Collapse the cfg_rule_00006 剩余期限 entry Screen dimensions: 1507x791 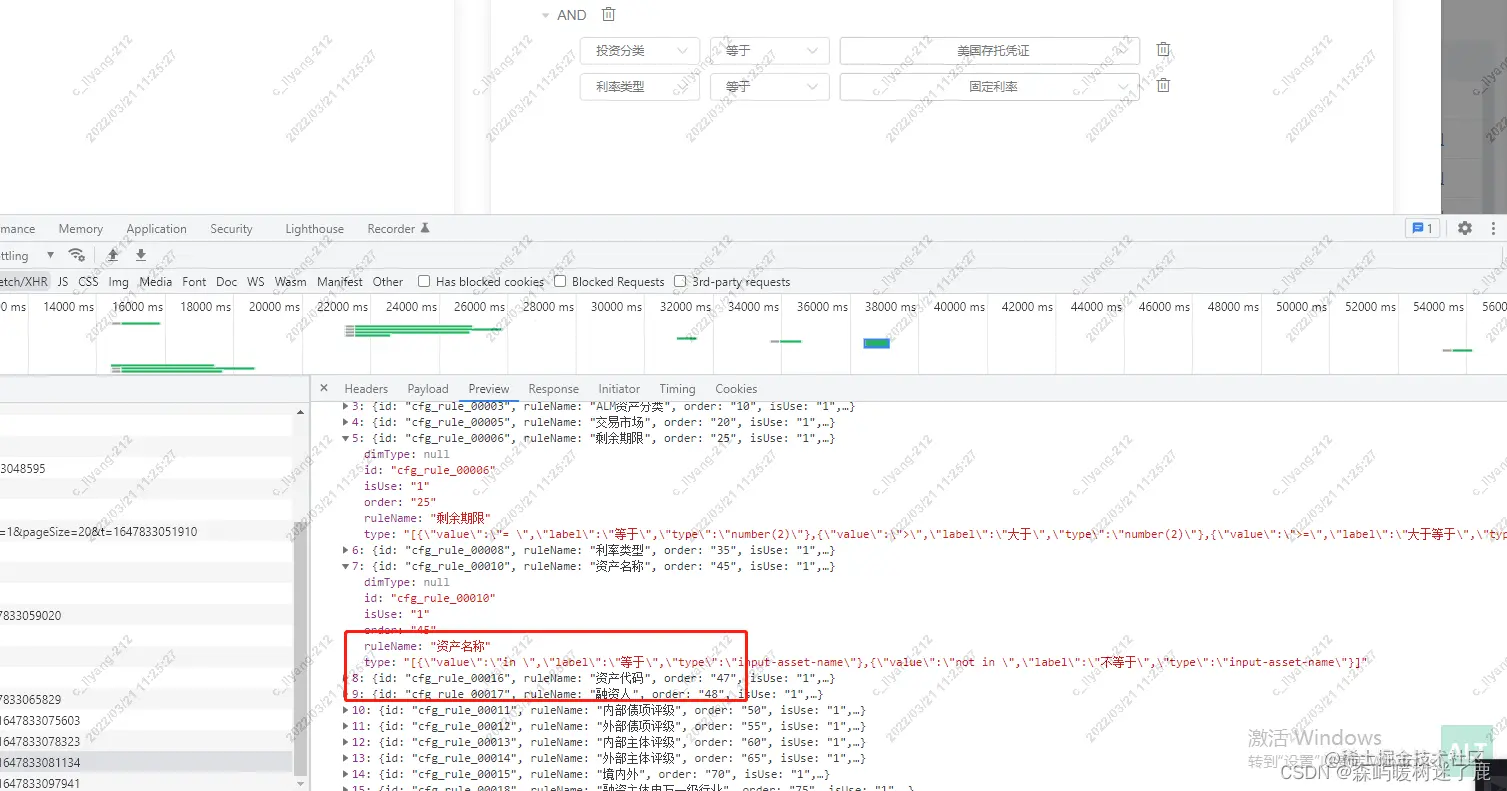click(x=346, y=438)
